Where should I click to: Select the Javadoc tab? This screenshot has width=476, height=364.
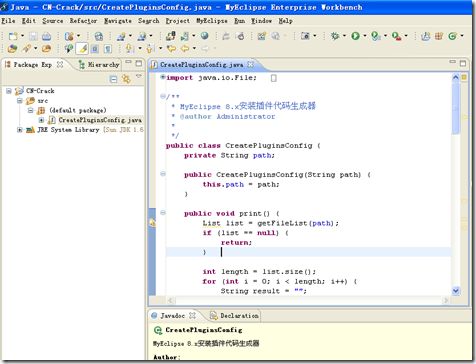173,315
